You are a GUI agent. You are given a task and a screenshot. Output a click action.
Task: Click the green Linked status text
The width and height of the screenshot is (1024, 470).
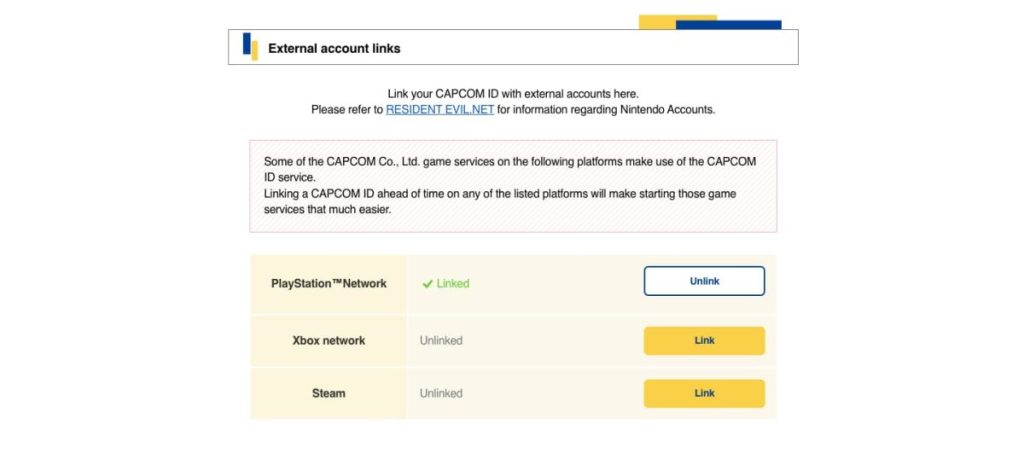tap(453, 284)
